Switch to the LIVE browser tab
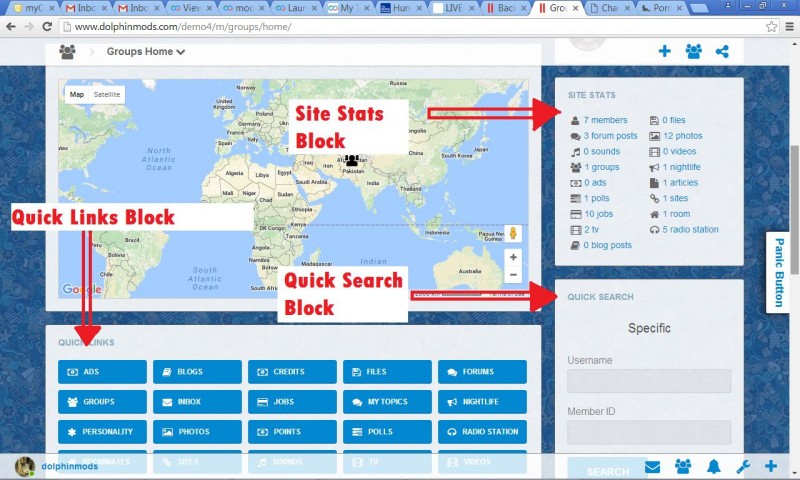This screenshot has width=800, height=480. click(452, 8)
